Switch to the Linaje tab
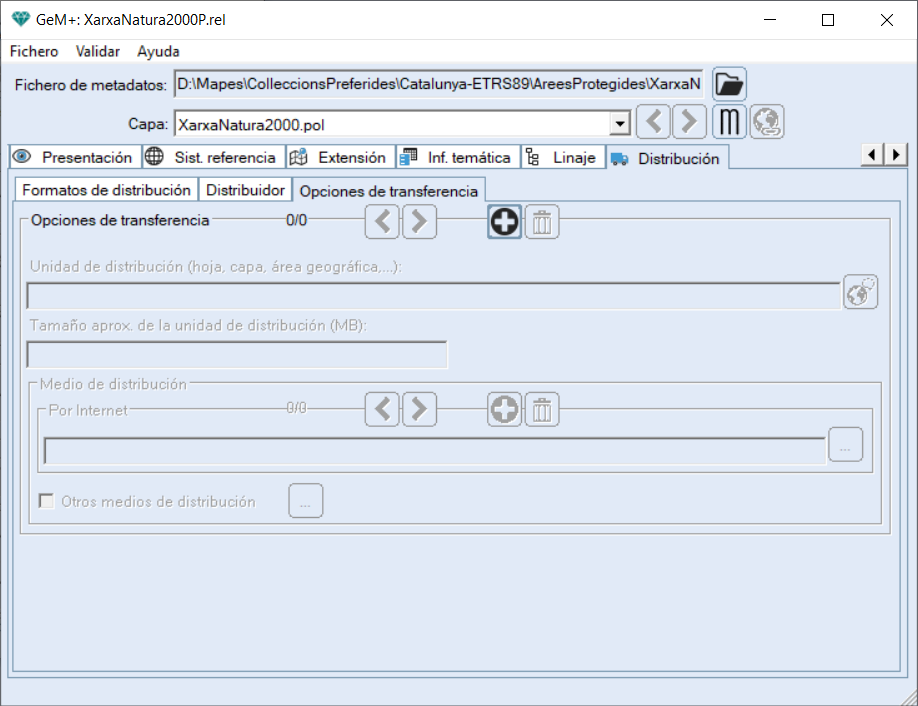The image size is (918, 706). pos(563,158)
